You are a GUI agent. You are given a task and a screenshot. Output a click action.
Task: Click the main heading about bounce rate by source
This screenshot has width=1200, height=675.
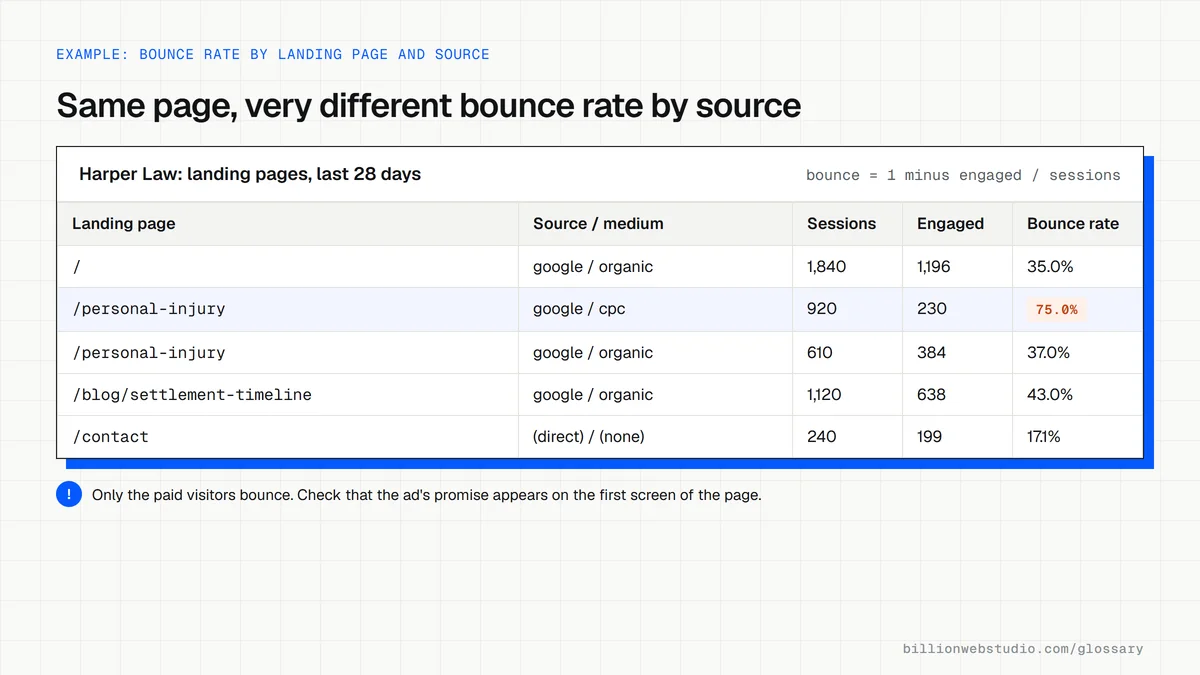(429, 106)
